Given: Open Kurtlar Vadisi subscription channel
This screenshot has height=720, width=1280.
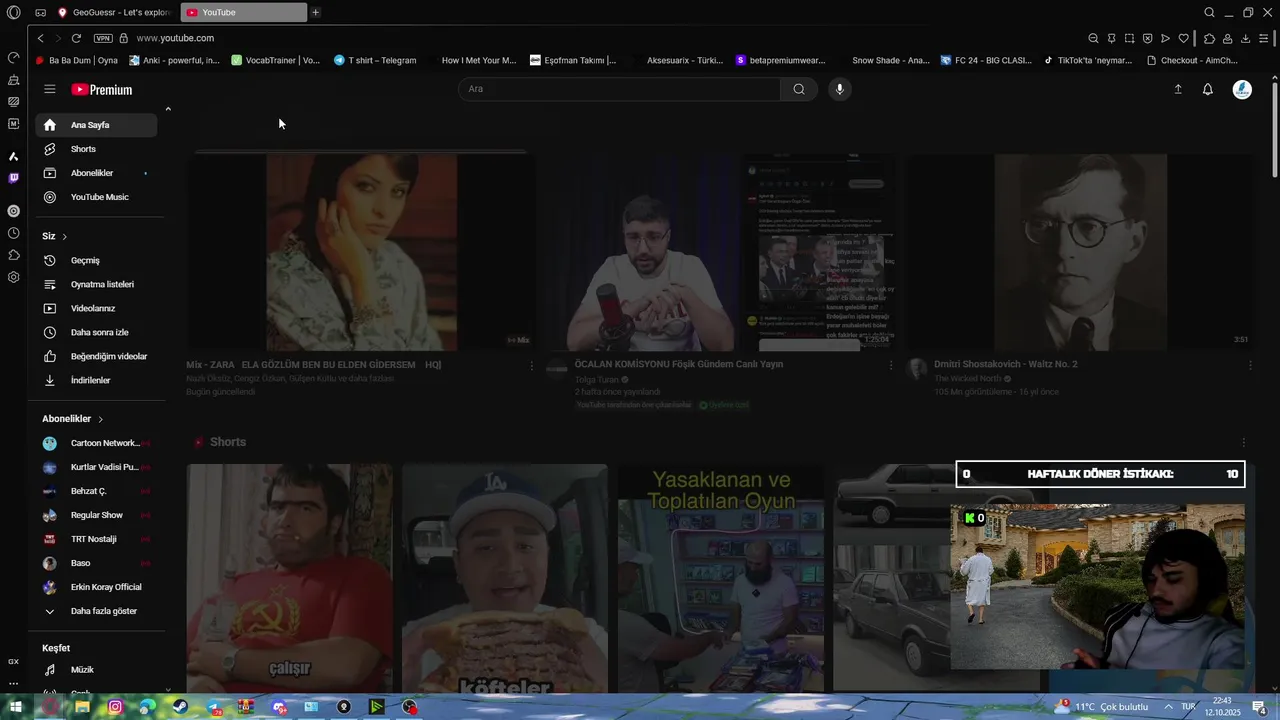Looking at the screenshot, I should coord(96,467).
